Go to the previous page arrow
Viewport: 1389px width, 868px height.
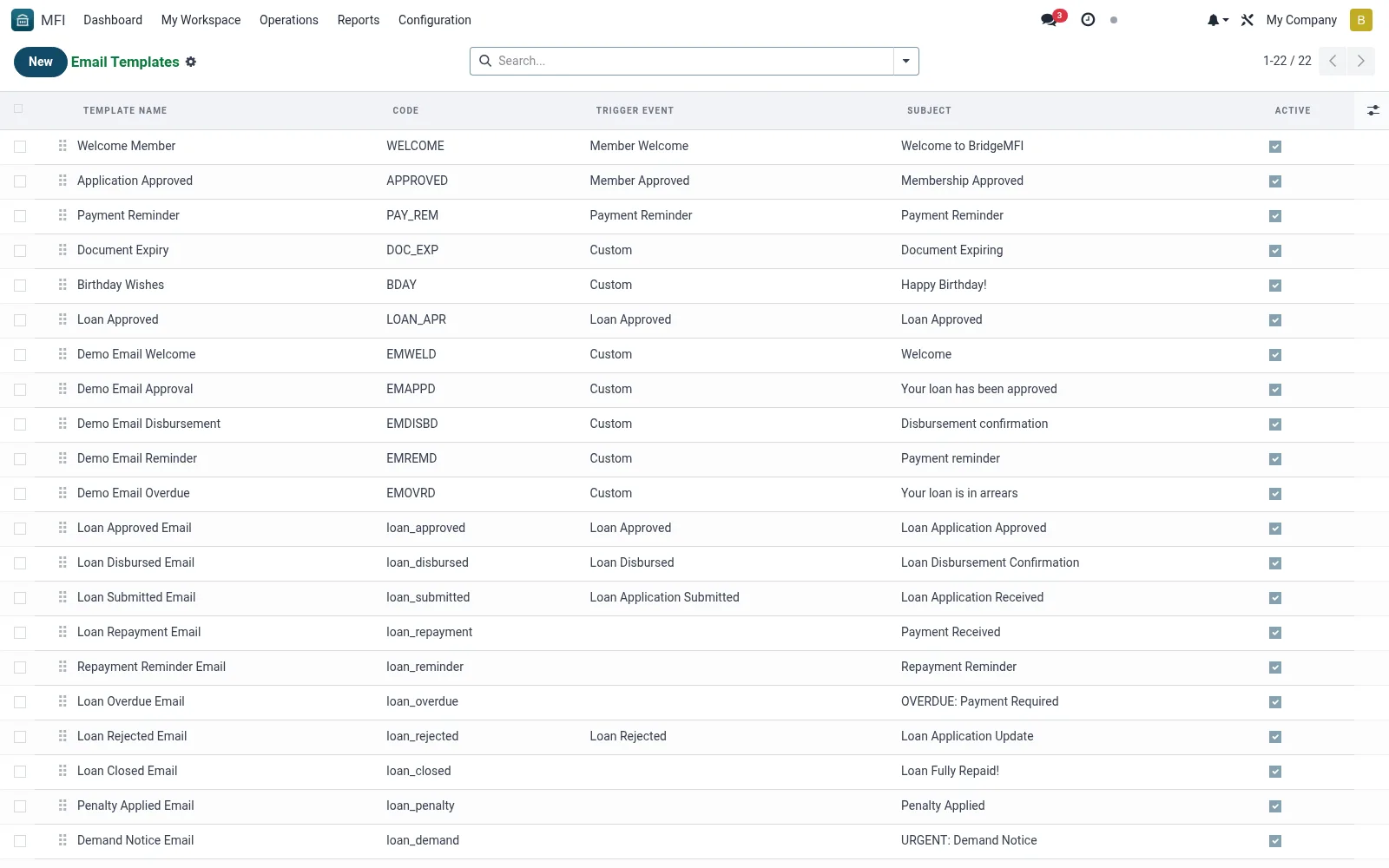click(1333, 61)
